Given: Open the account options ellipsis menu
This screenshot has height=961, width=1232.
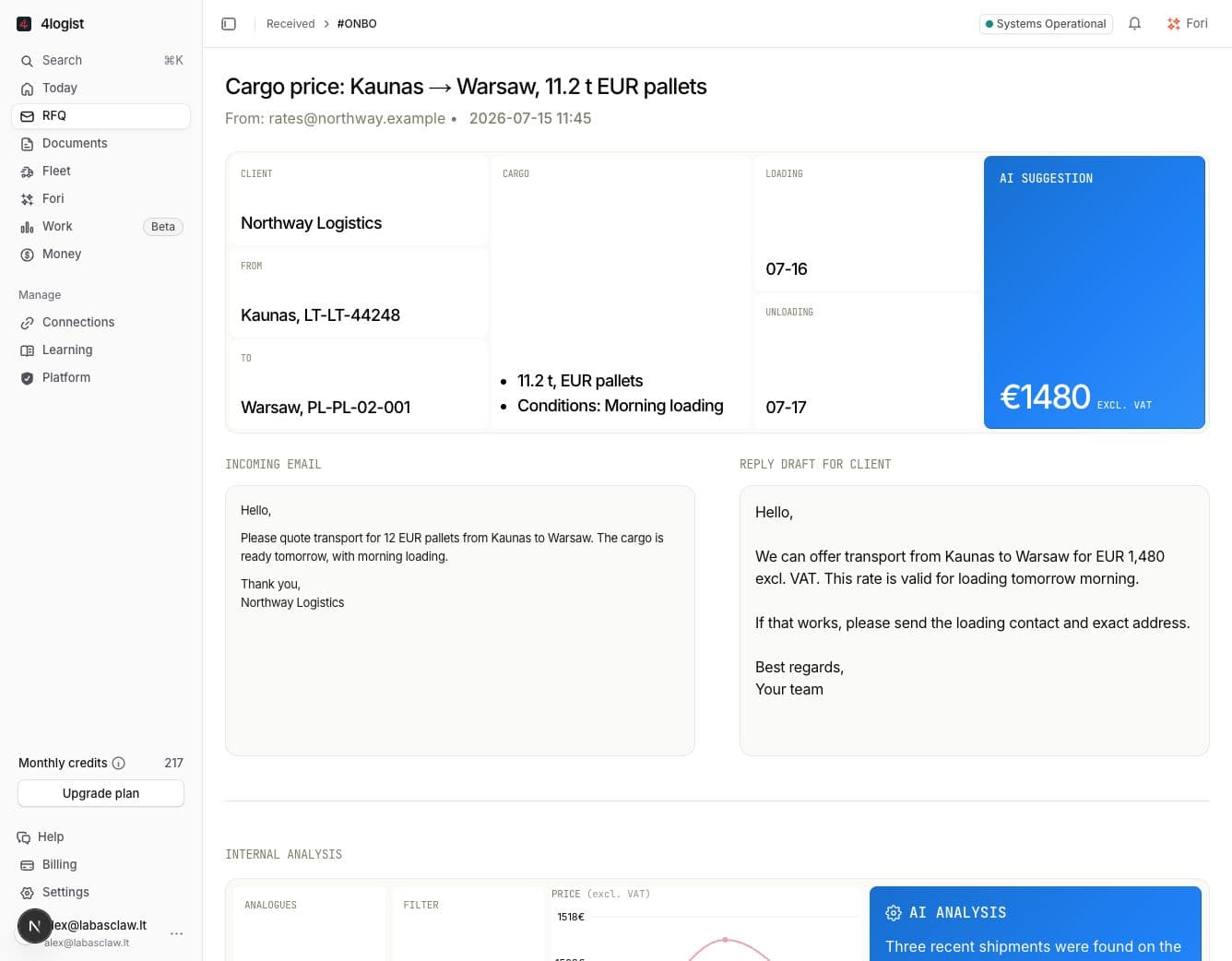Looking at the screenshot, I should (x=176, y=933).
